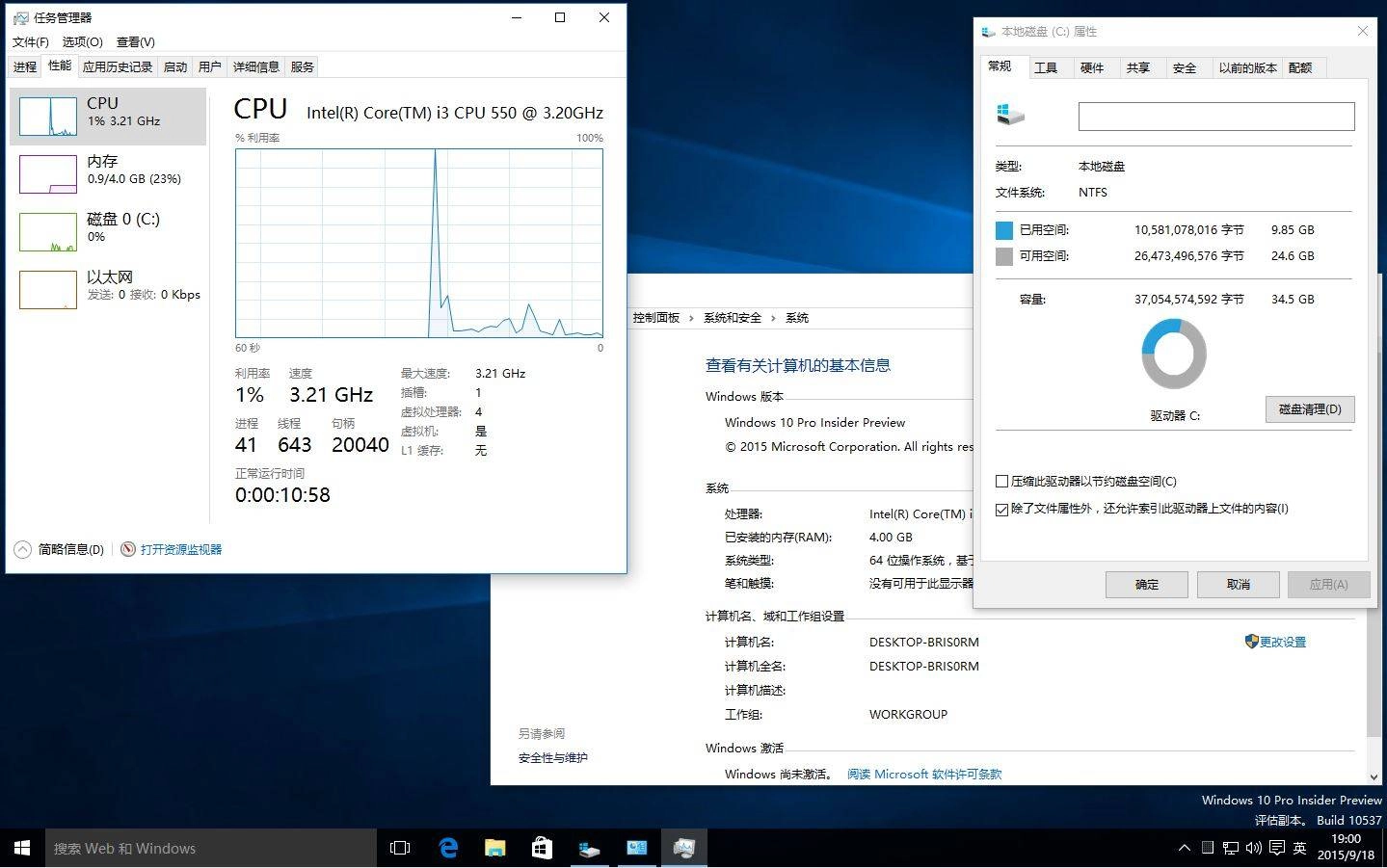
Task: Switch to the 服务 tab in Task Manager
Action: (303, 66)
